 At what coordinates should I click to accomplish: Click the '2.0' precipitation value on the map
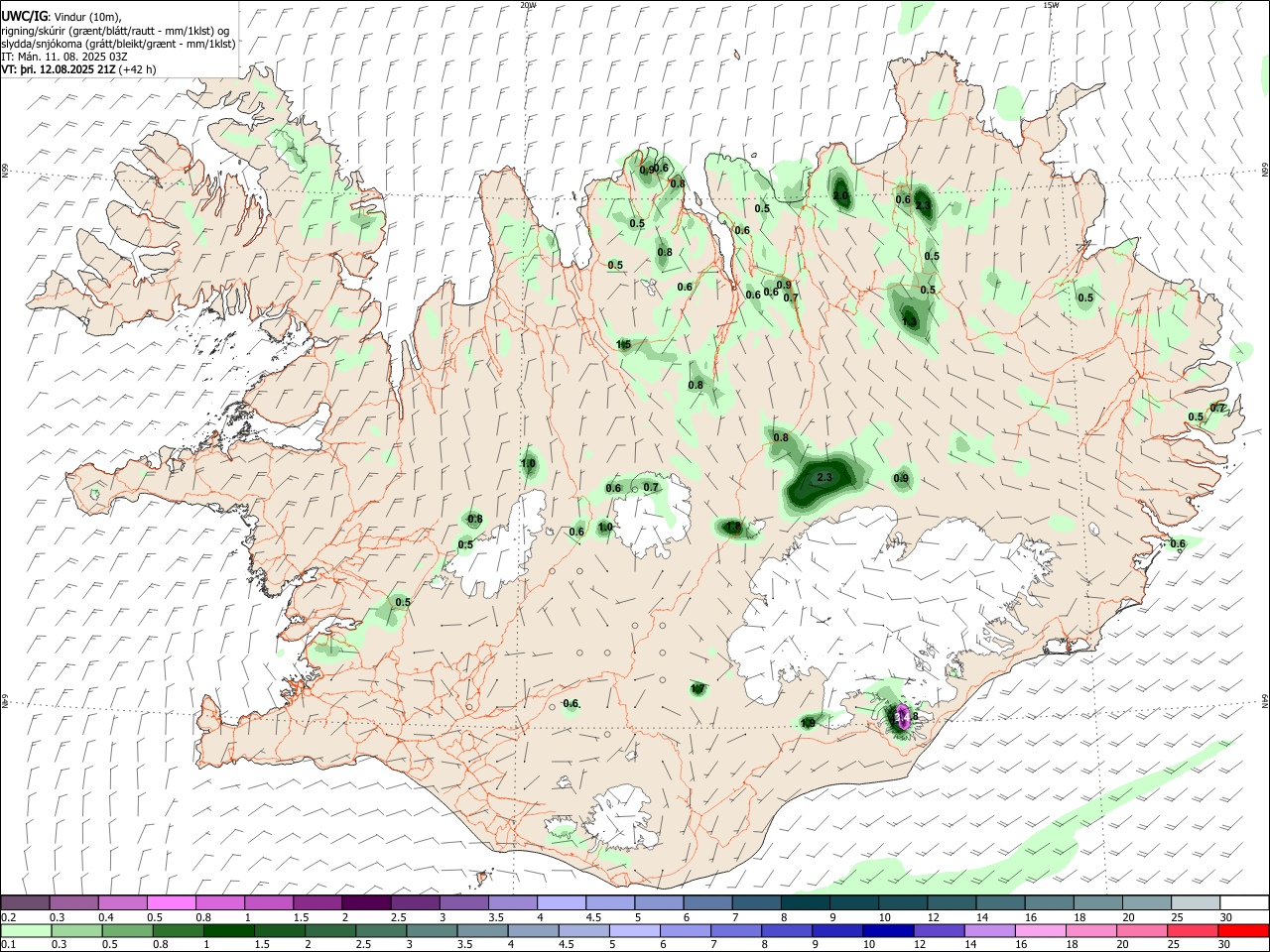[x=840, y=196]
